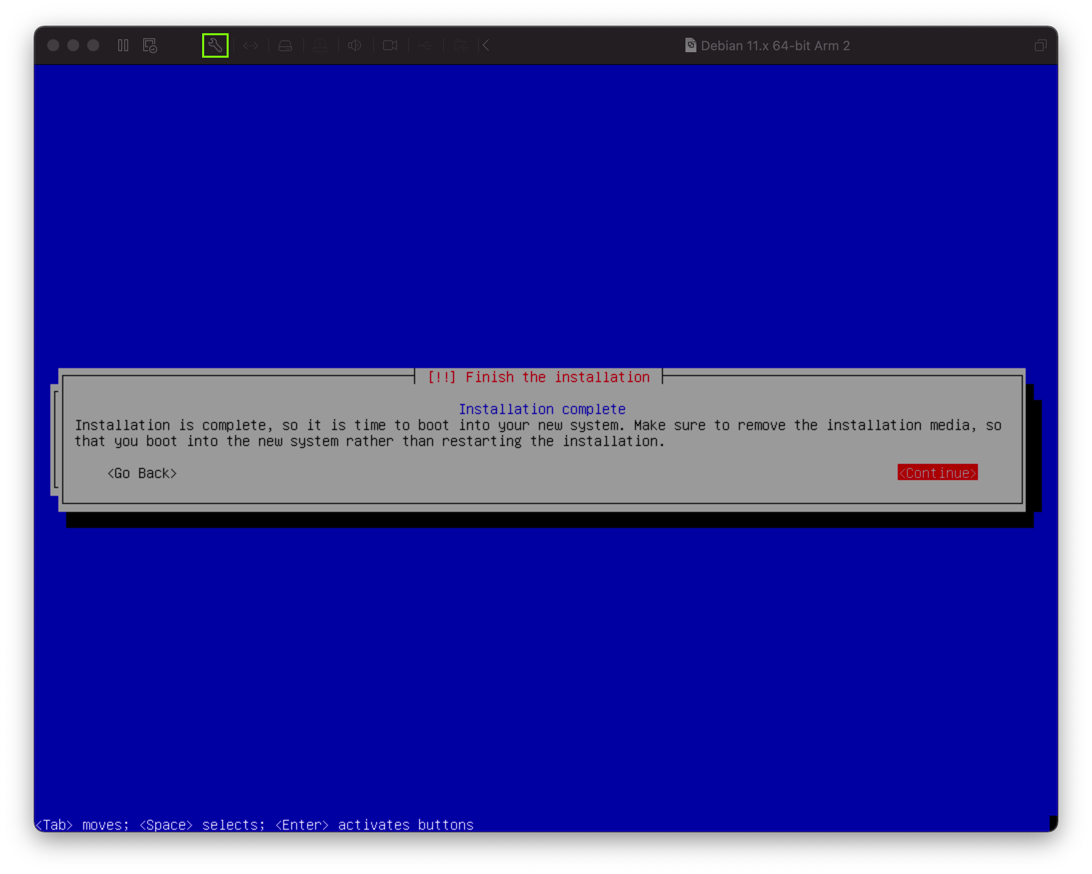Activate the Continue button
The height and width of the screenshot is (874, 1092).
(x=937, y=473)
